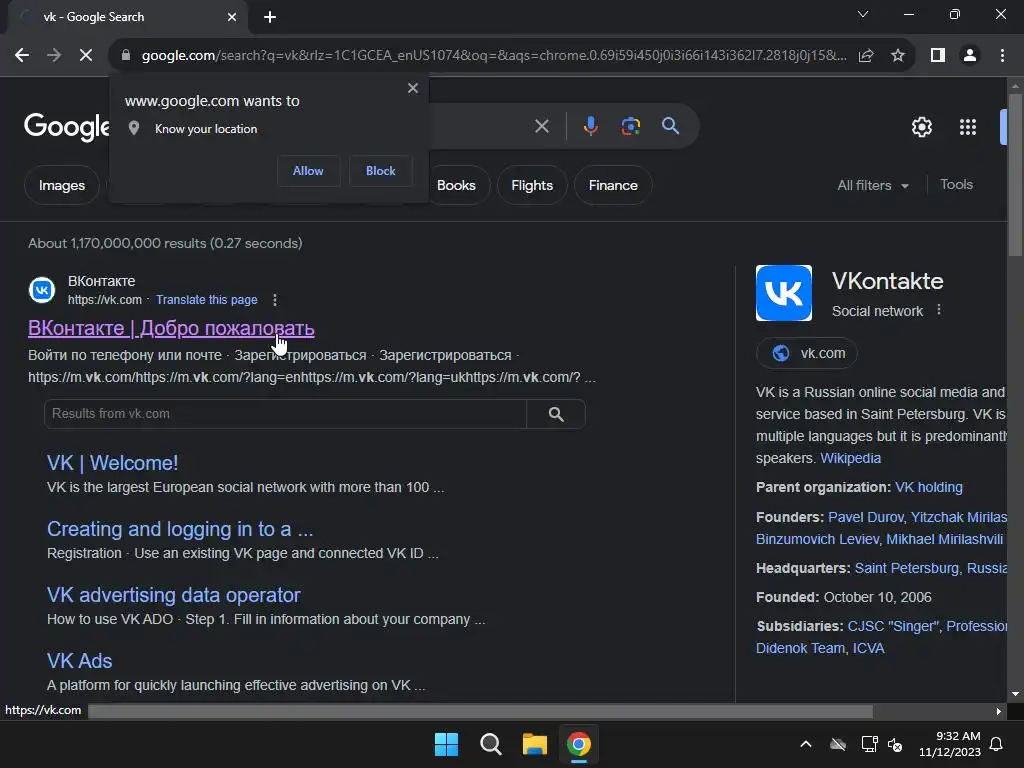Switch to Finance results tab
The height and width of the screenshot is (768, 1024).
click(613, 185)
